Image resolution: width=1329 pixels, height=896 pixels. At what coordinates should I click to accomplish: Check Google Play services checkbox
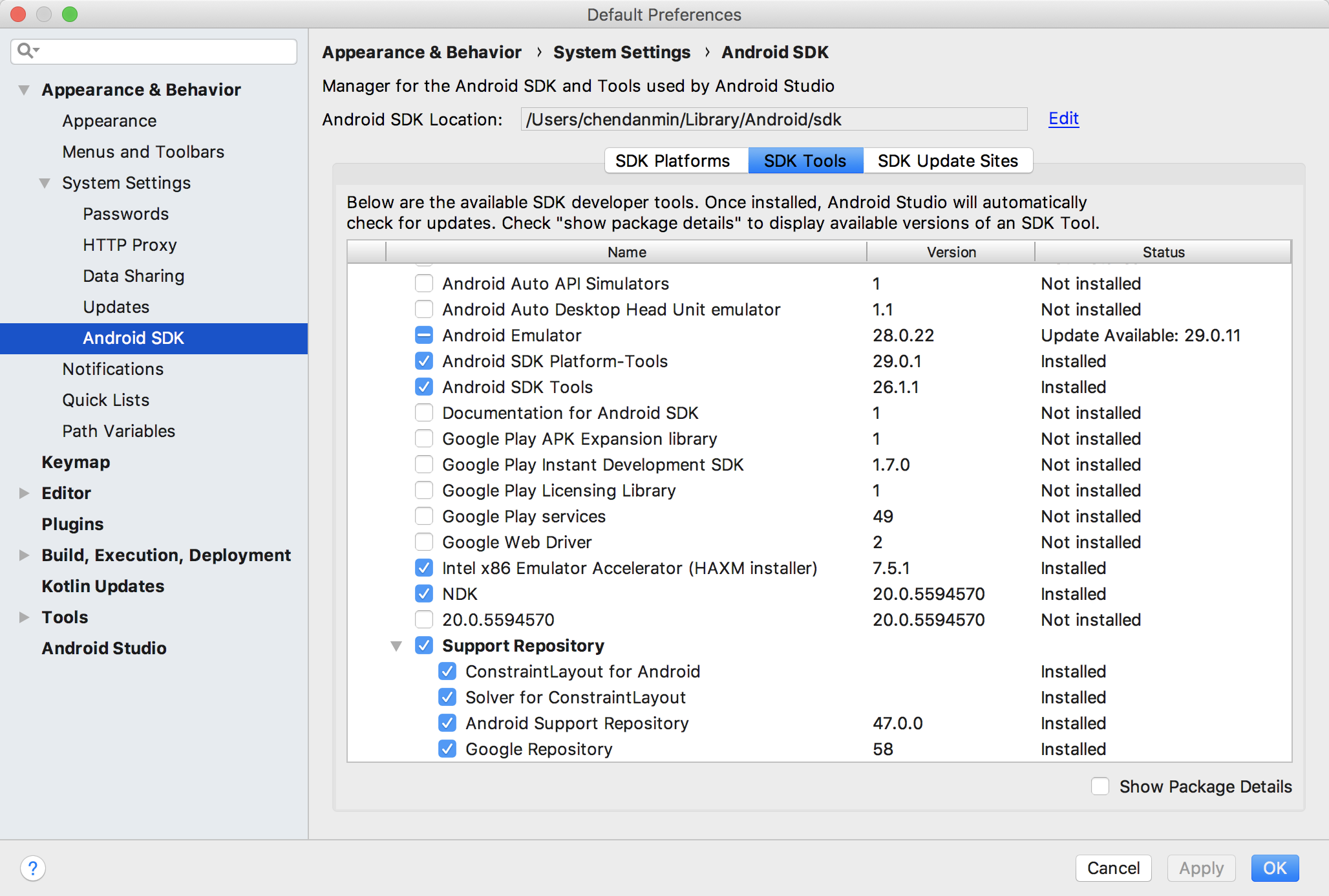pos(424,517)
